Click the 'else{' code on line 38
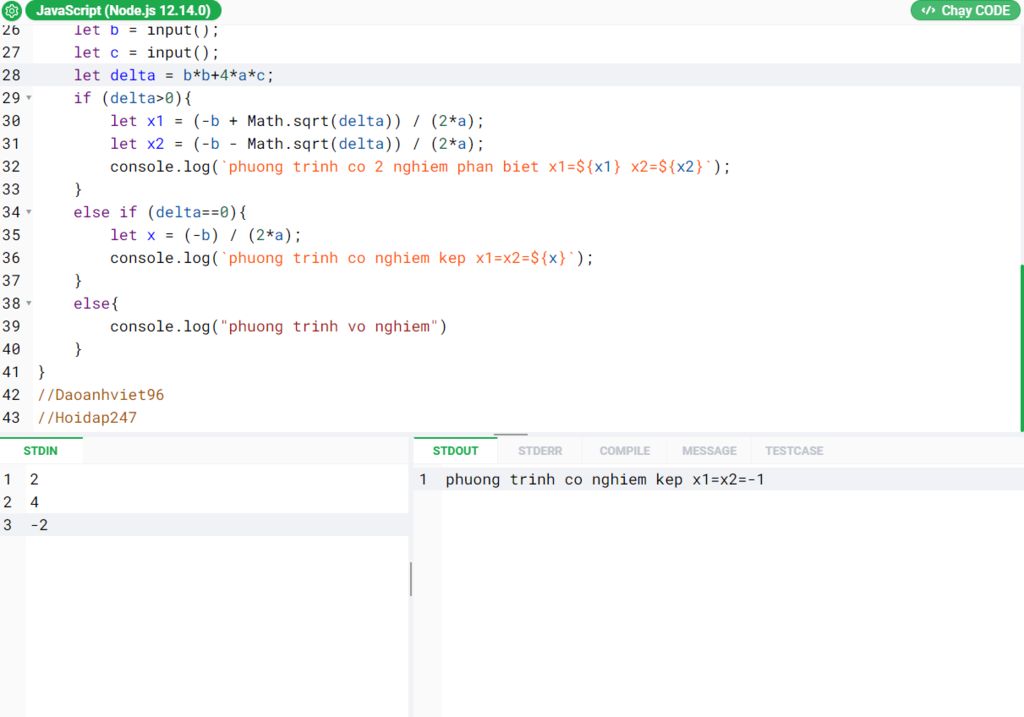This screenshot has height=717, width=1024. [96, 304]
